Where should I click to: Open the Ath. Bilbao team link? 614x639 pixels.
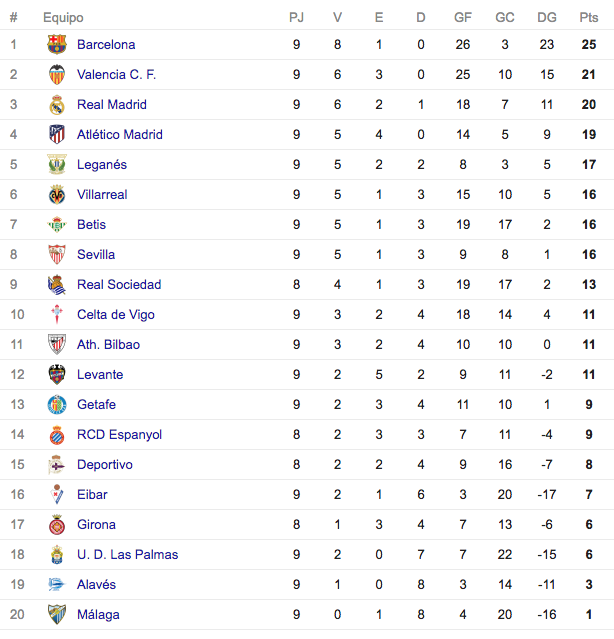pos(108,344)
